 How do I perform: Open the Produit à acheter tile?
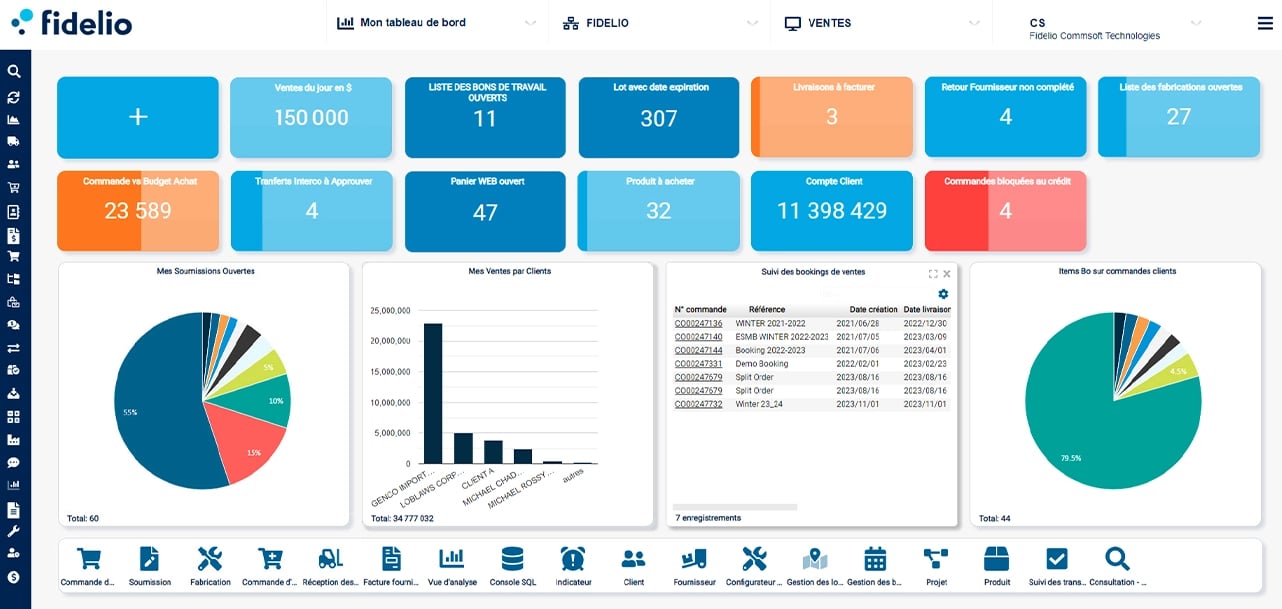(x=659, y=211)
